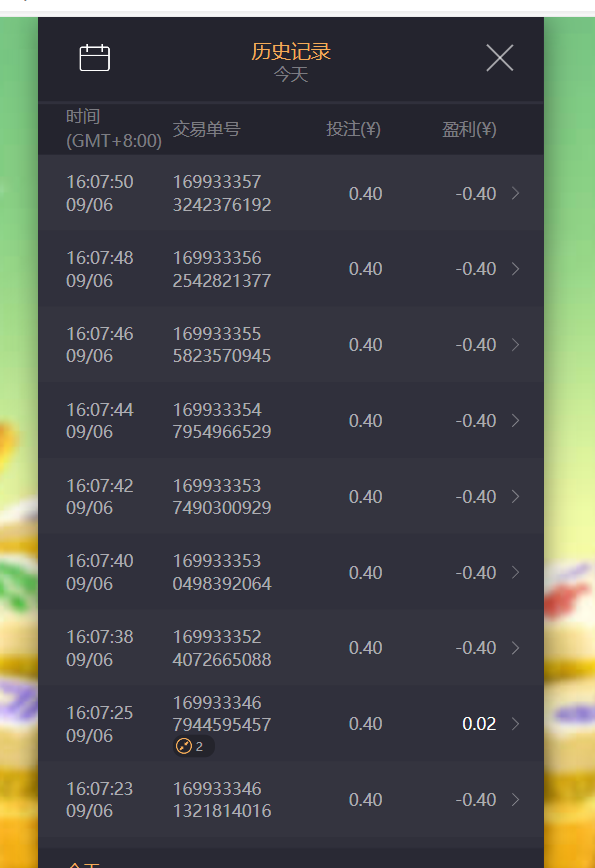Click the 0.40 bet in the 16:07:25 row

[365, 724]
